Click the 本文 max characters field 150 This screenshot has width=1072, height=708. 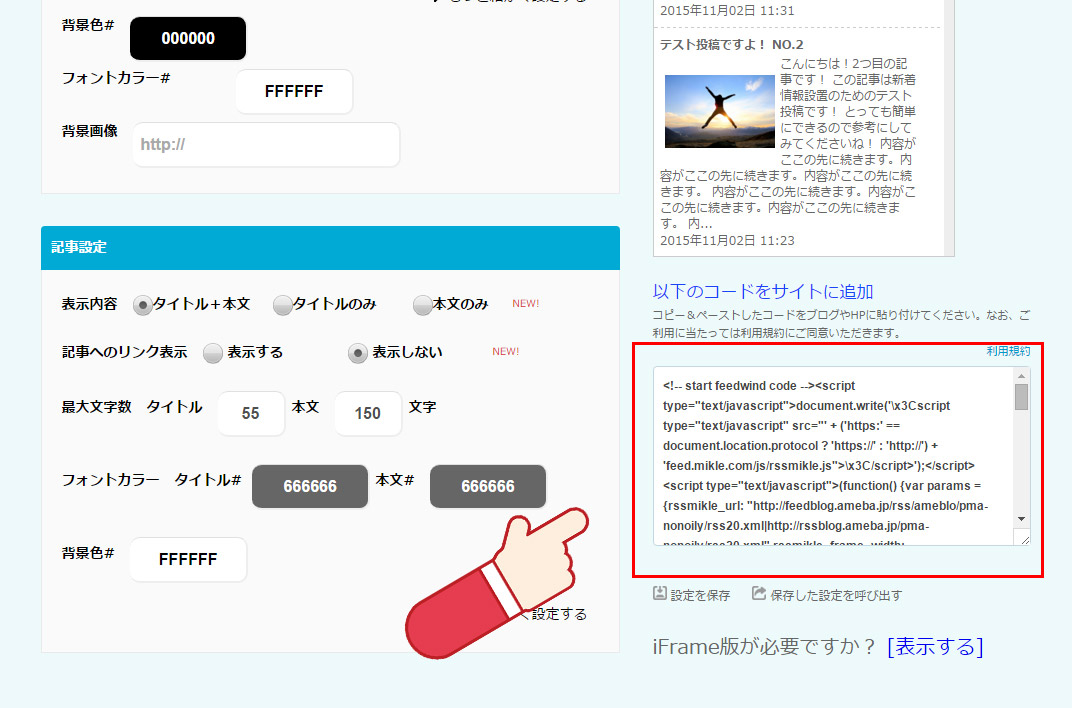click(x=368, y=413)
